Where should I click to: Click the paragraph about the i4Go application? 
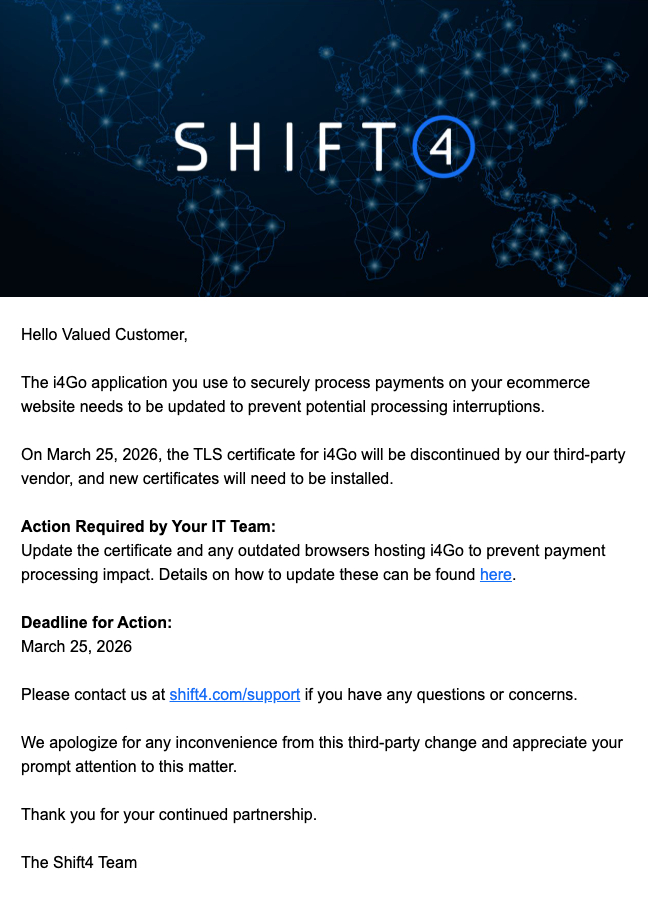(x=305, y=395)
